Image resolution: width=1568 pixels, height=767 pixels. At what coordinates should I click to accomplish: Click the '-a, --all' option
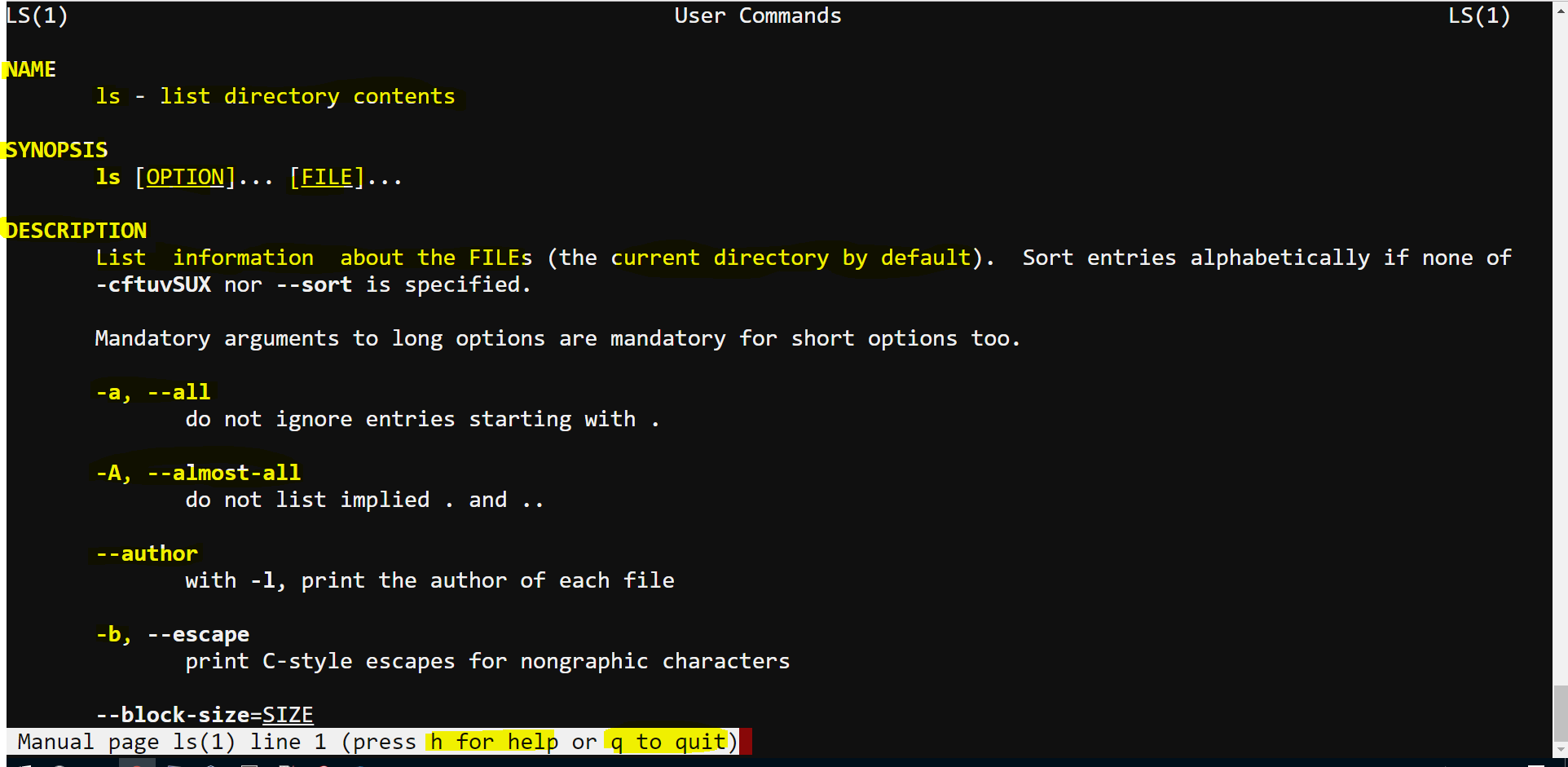tap(153, 392)
